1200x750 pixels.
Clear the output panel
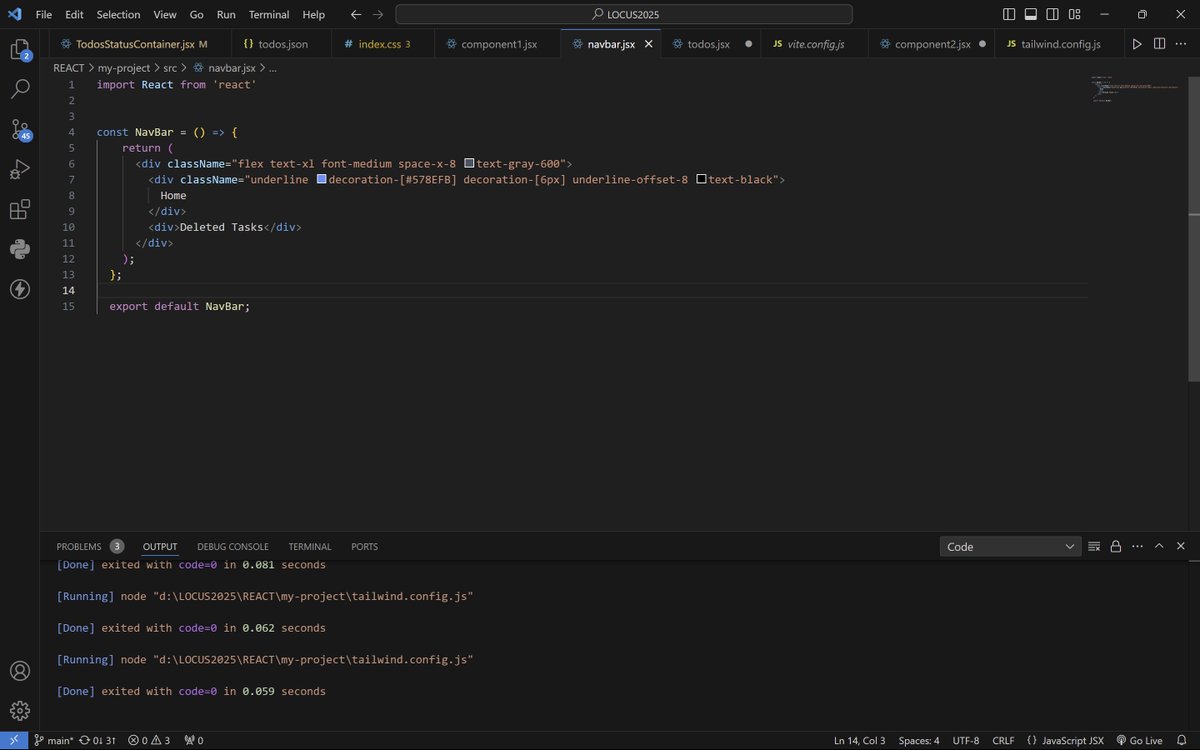click(x=1093, y=546)
